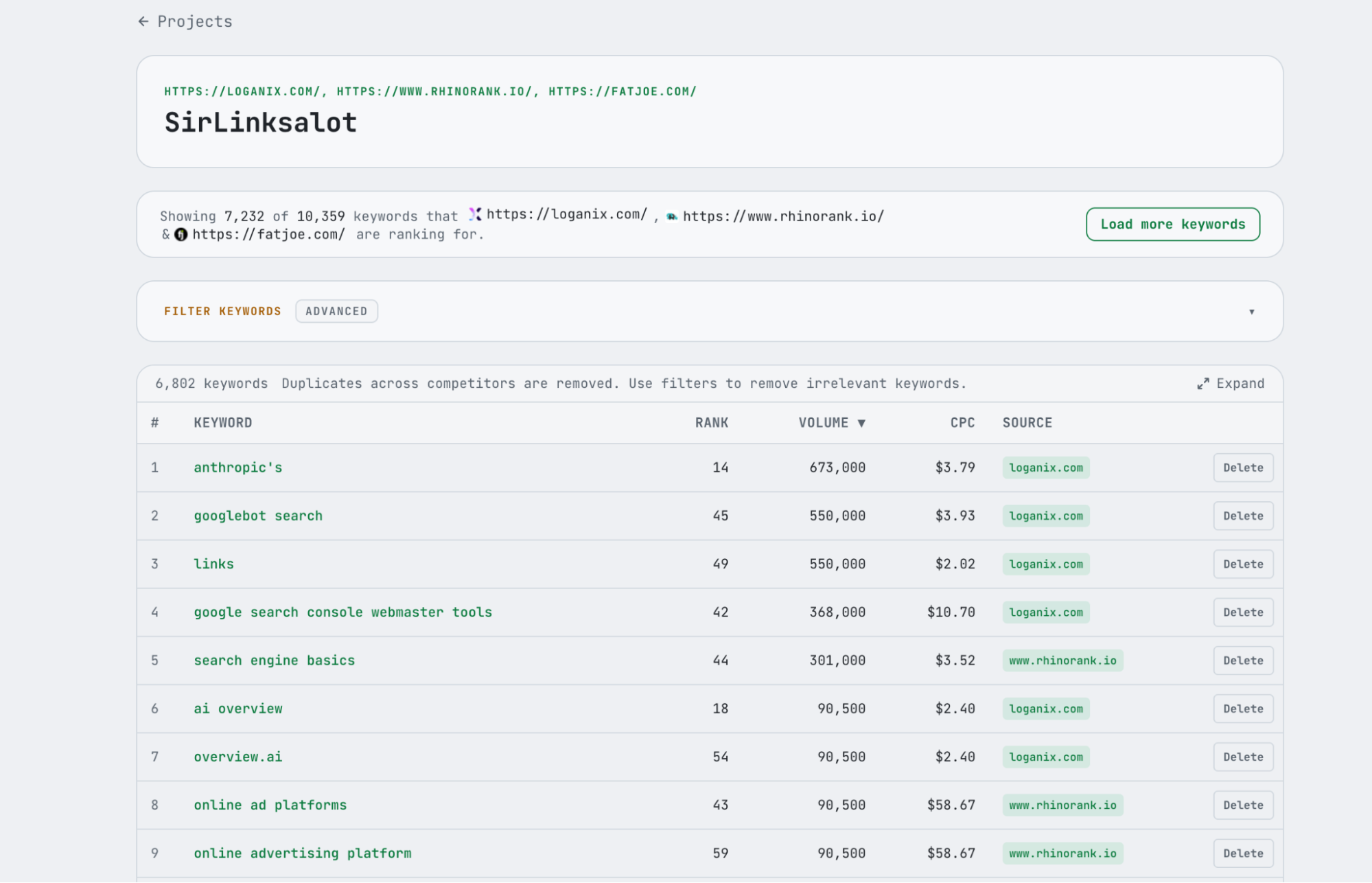
Task: Click loganix.com tag for "google search console" row
Action: [x=1045, y=612]
